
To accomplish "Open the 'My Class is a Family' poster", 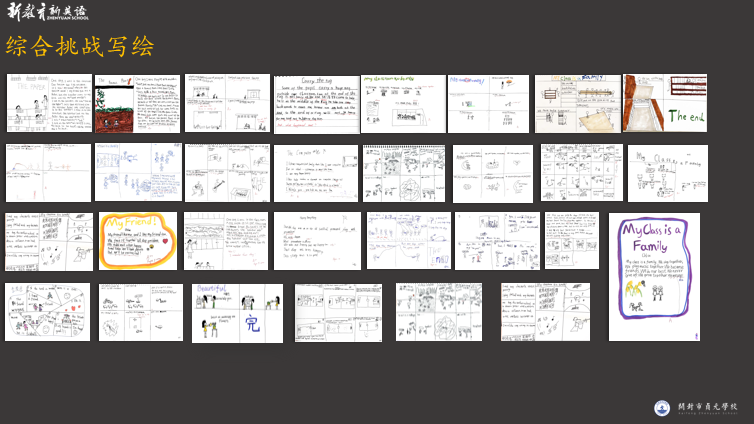I will click(654, 278).
